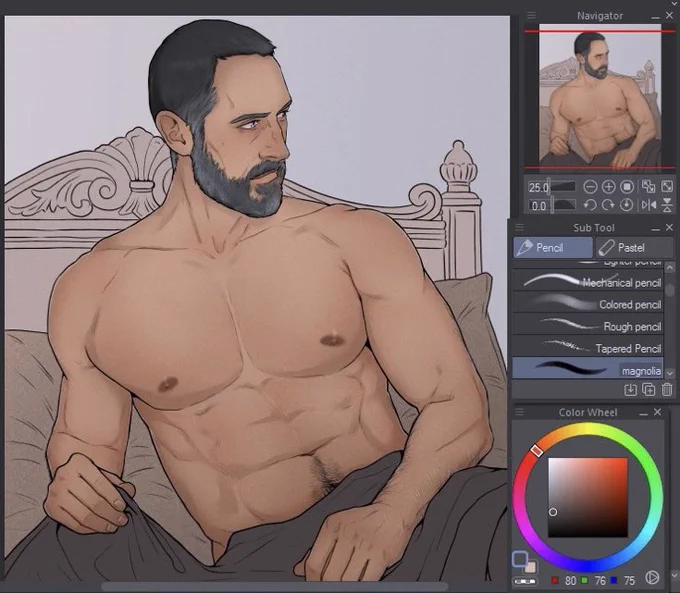Open the Color Wheel panel menu icon
Viewport: 680px width, 593px height.
coord(520,412)
